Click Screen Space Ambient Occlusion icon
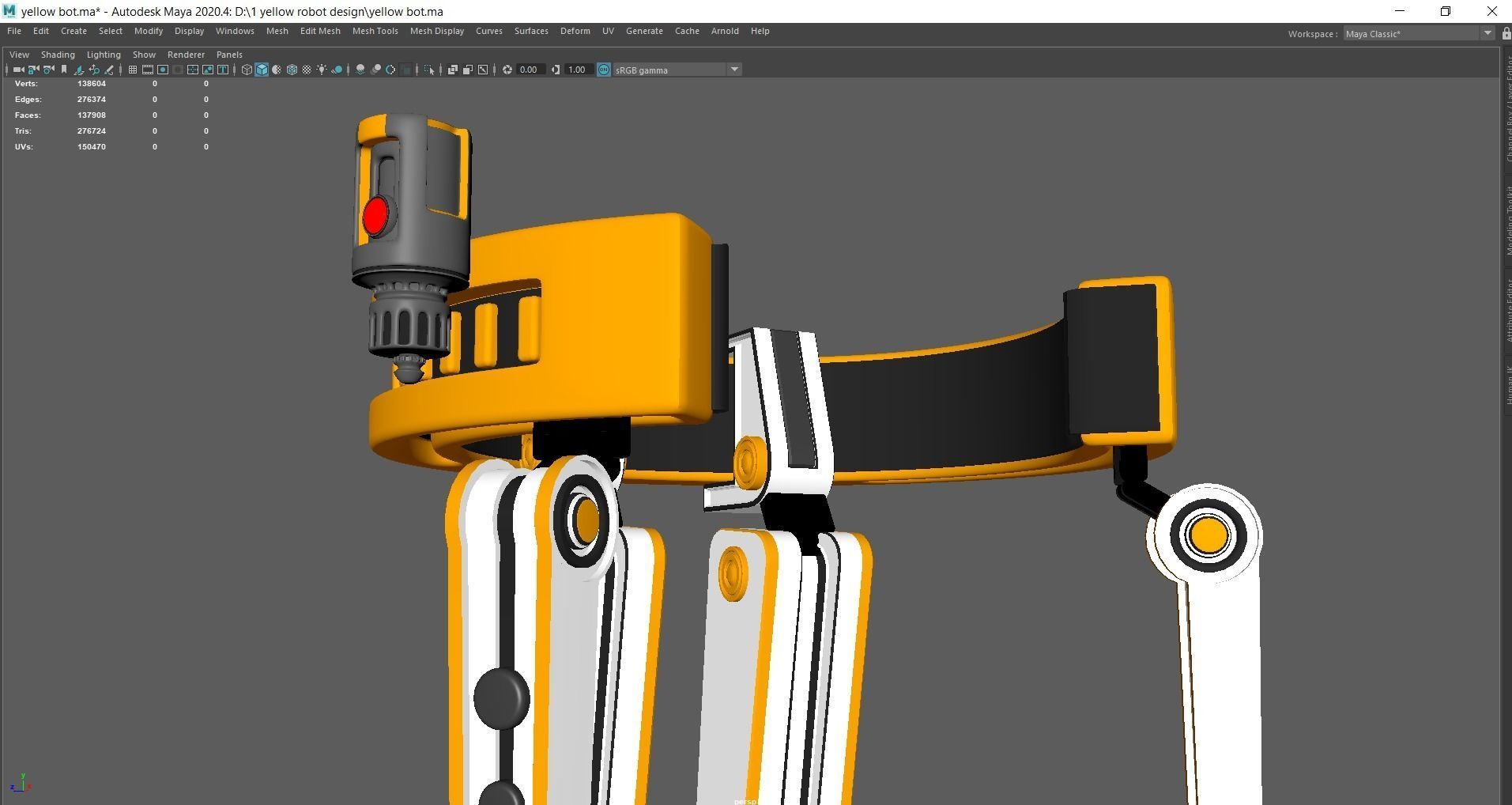Viewport: 1512px width, 805px height. (x=360, y=70)
